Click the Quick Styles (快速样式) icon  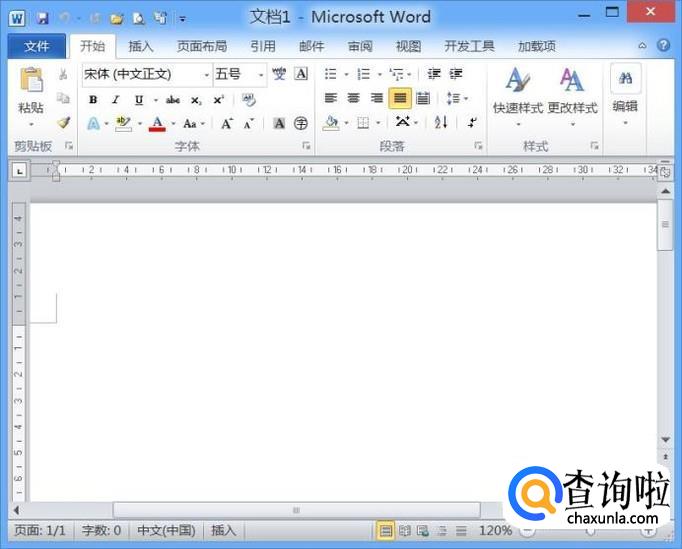[x=518, y=80]
